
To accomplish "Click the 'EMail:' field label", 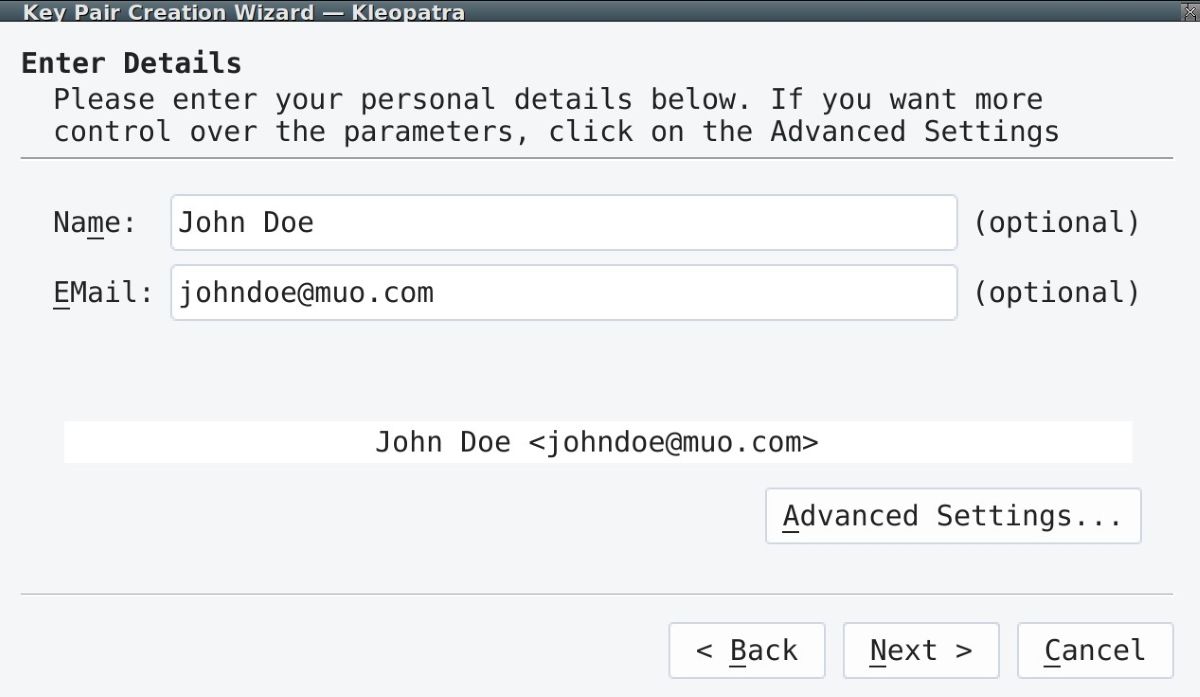I will (x=103, y=292).
